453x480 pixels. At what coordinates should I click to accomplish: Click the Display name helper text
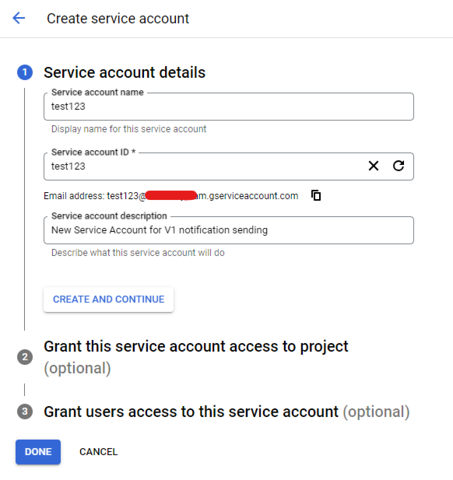pyautogui.click(x=129, y=129)
